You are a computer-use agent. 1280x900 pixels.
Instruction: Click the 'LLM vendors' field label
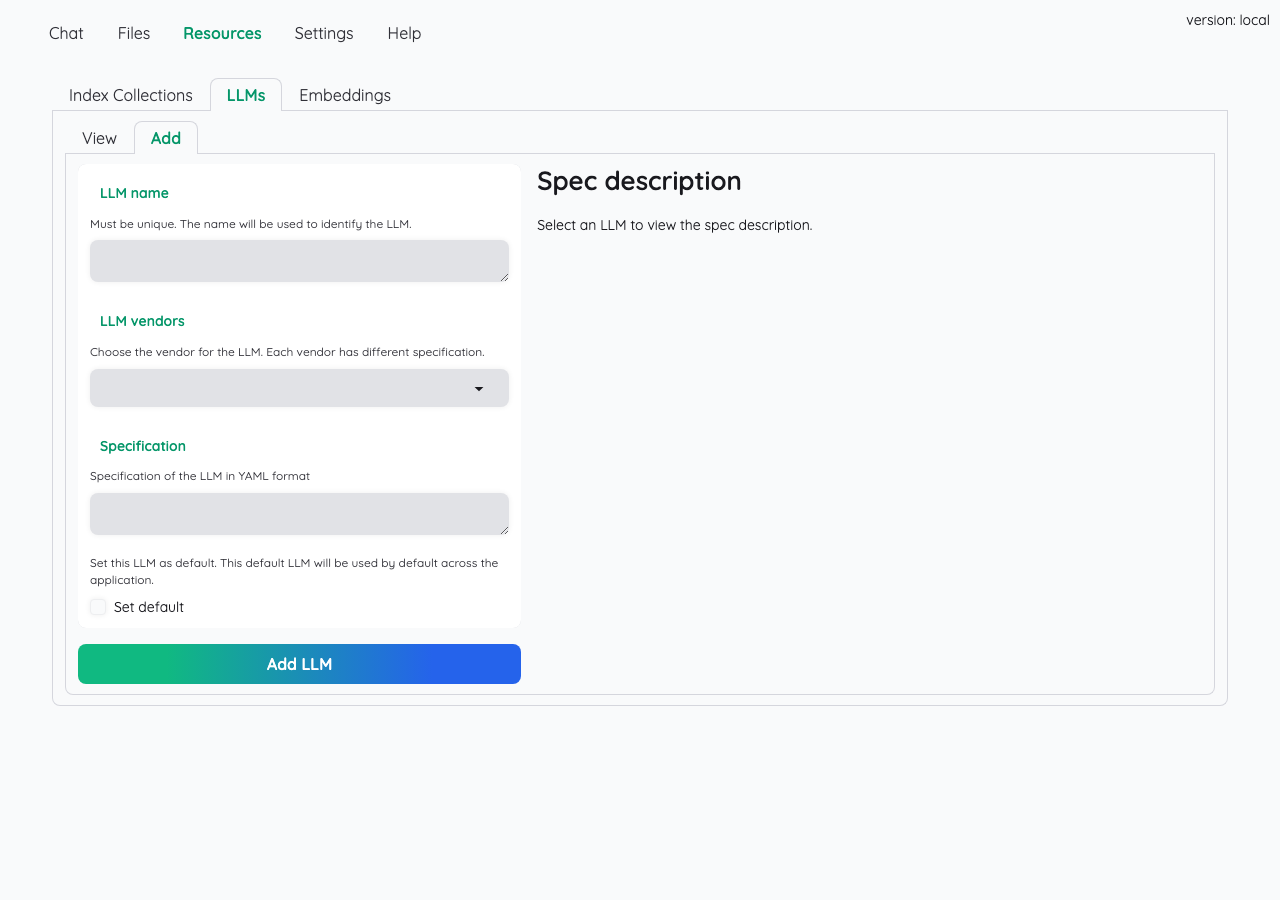(142, 321)
